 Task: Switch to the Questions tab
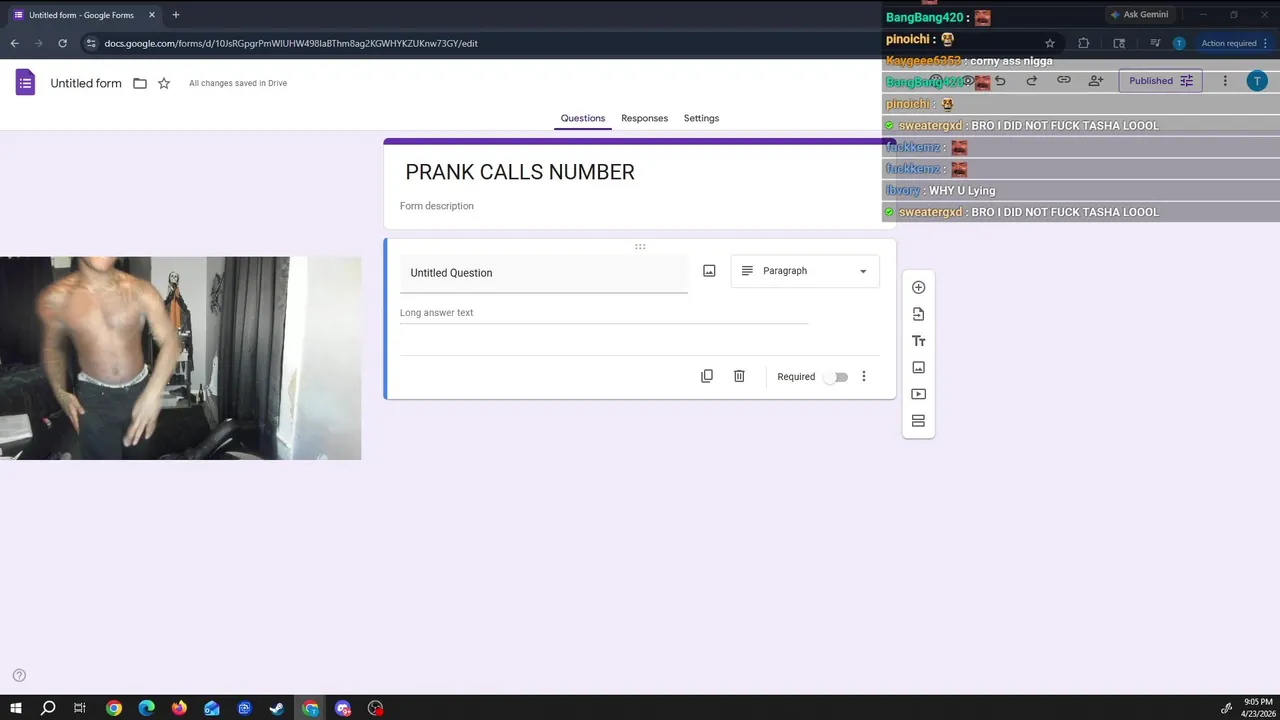pos(583,118)
